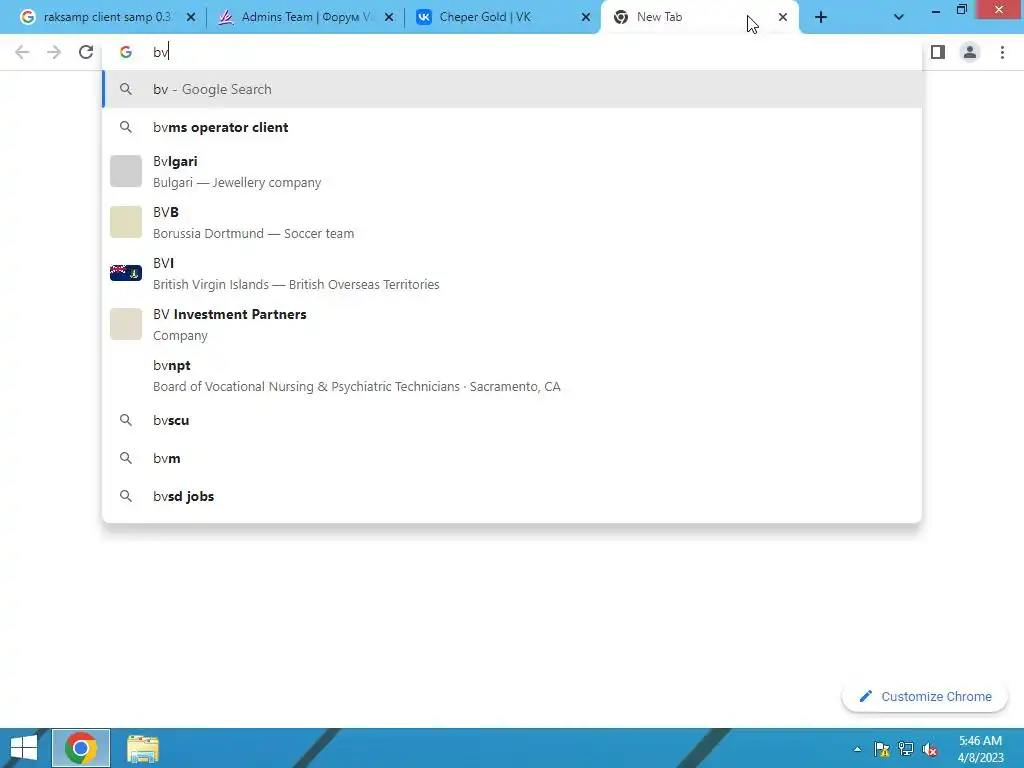Click the network tray icon
This screenshot has width=1024, height=768.
click(x=906, y=749)
